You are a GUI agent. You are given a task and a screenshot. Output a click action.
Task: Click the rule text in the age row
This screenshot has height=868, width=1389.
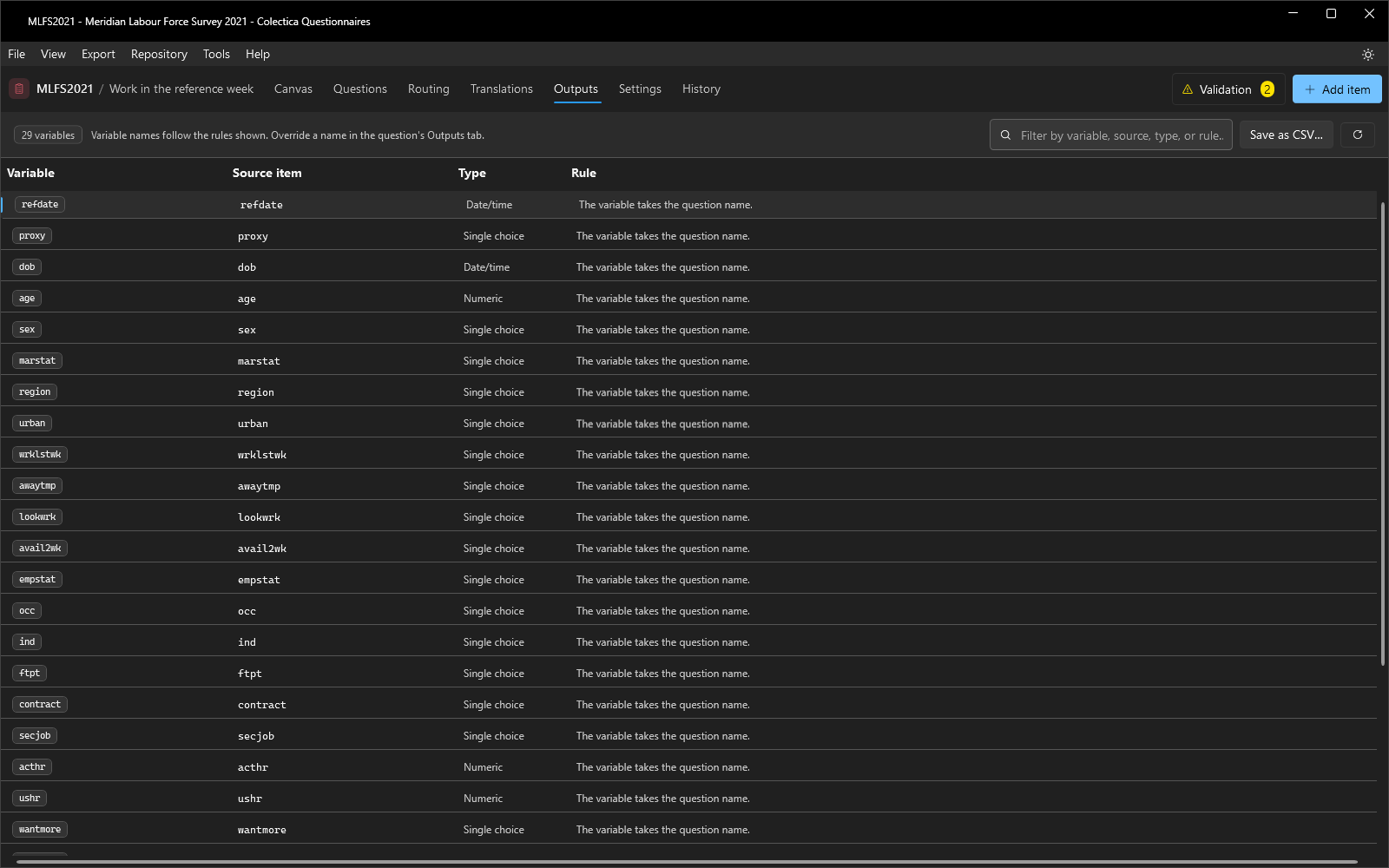663,299
